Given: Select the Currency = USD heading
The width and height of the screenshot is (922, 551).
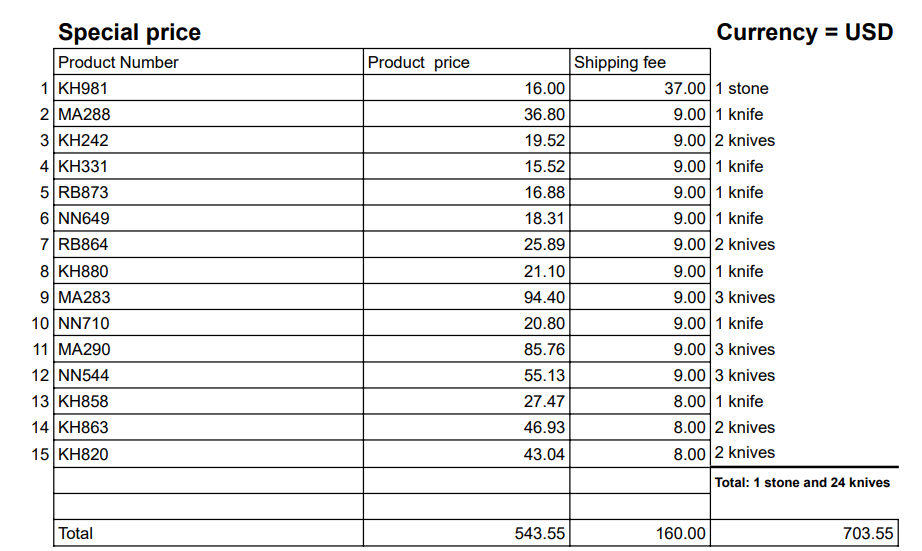Looking at the screenshot, I should click(x=804, y=32).
